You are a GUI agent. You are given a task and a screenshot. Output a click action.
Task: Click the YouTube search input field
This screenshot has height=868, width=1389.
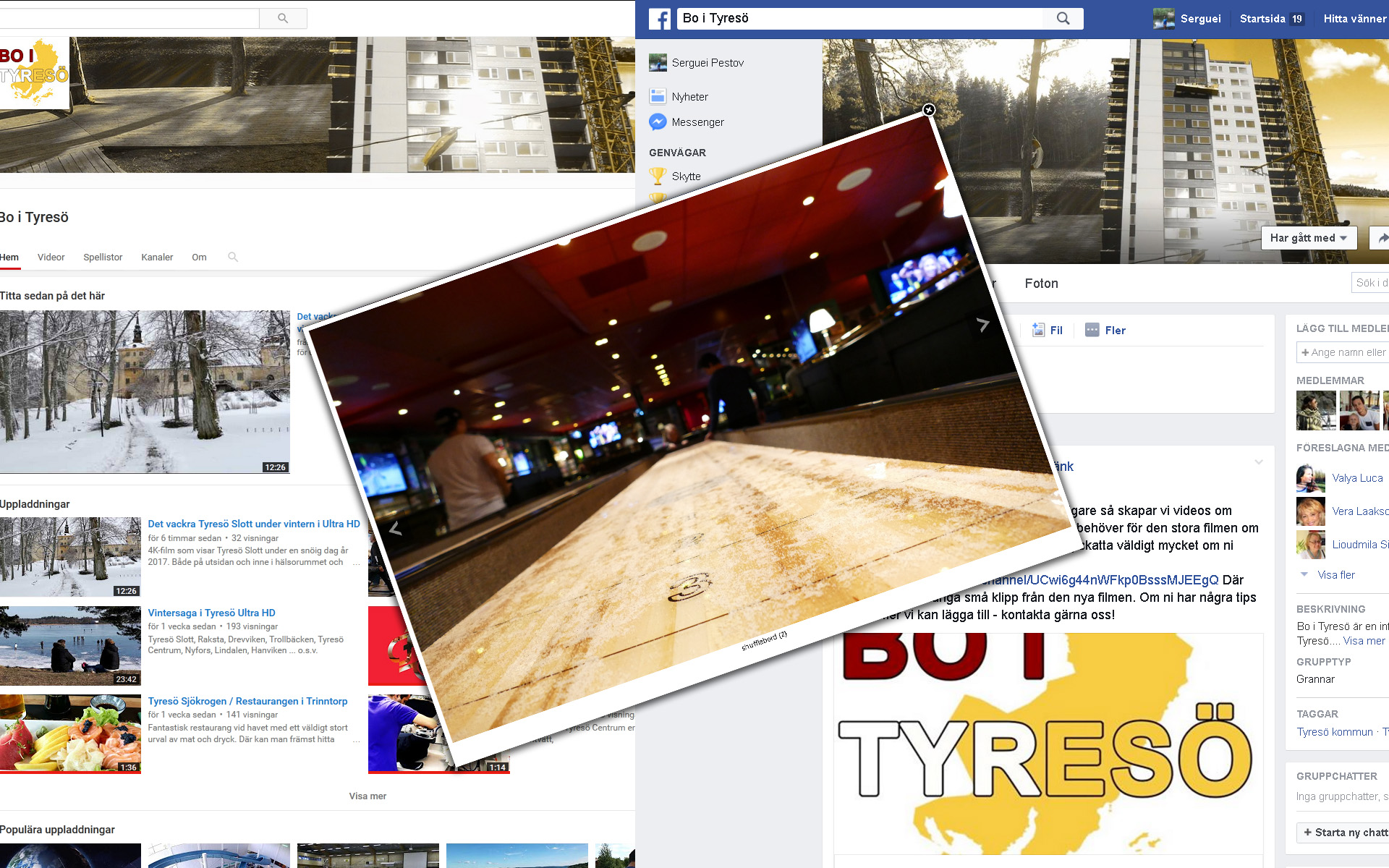(x=129, y=18)
